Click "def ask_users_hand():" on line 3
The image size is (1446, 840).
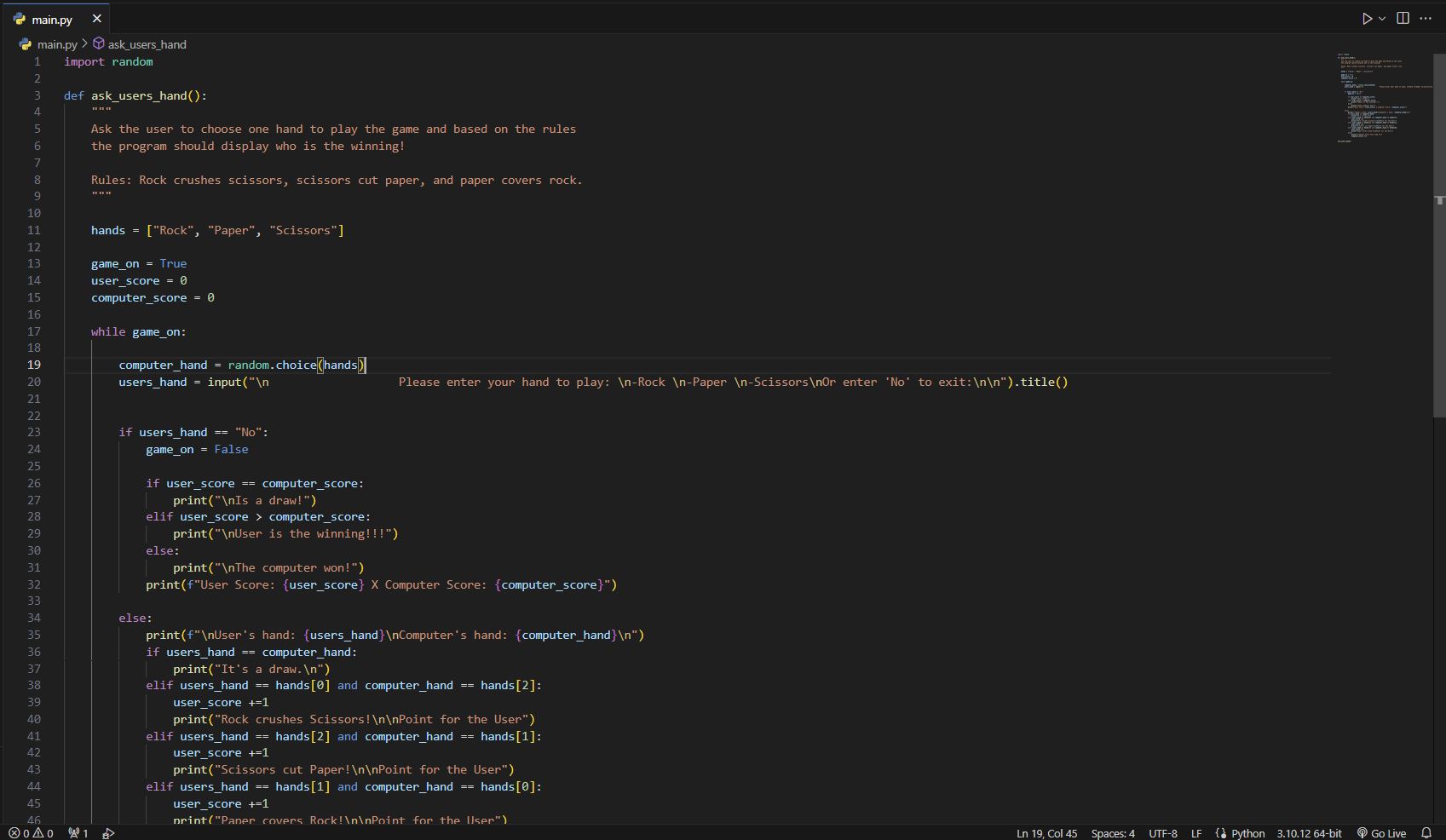135,95
